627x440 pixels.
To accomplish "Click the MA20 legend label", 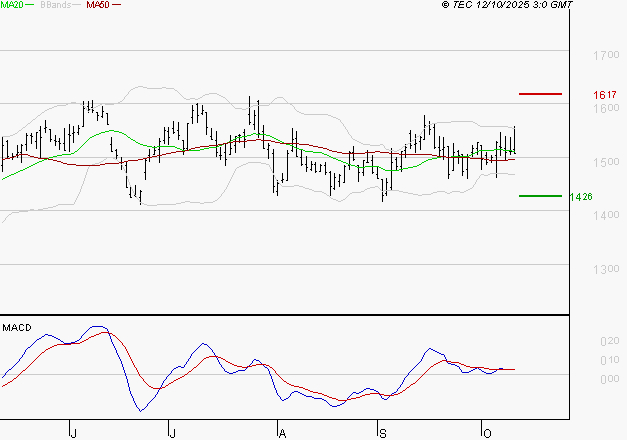I will pos(11,5).
